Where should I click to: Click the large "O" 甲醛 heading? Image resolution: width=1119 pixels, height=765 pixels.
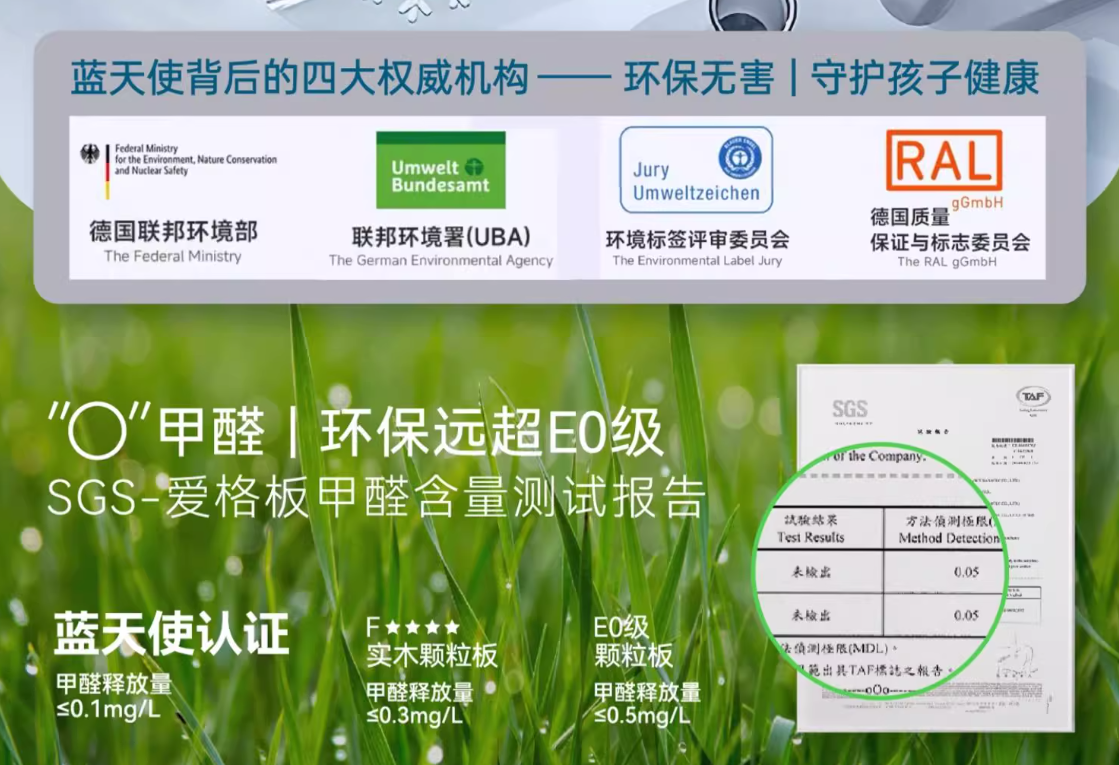click(156, 432)
